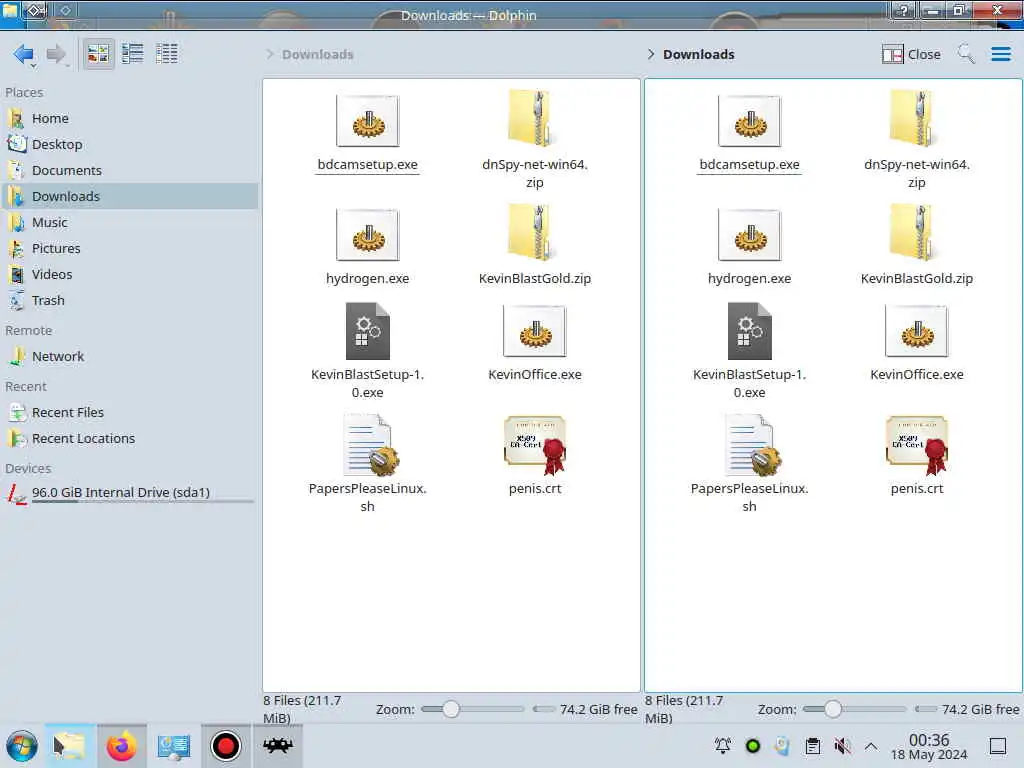Select bdcamsetup.exe icon in right pane
Screen dimensions: 1024x768
749,121
